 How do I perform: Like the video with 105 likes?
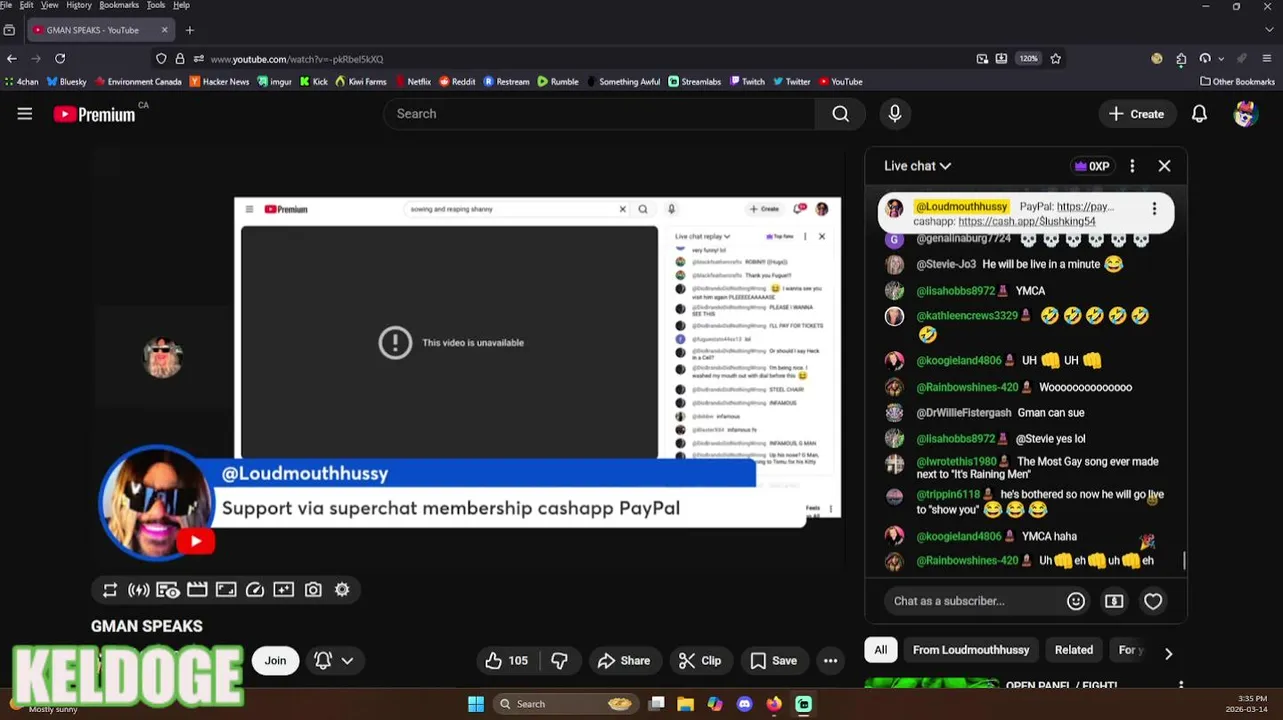pos(507,661)
